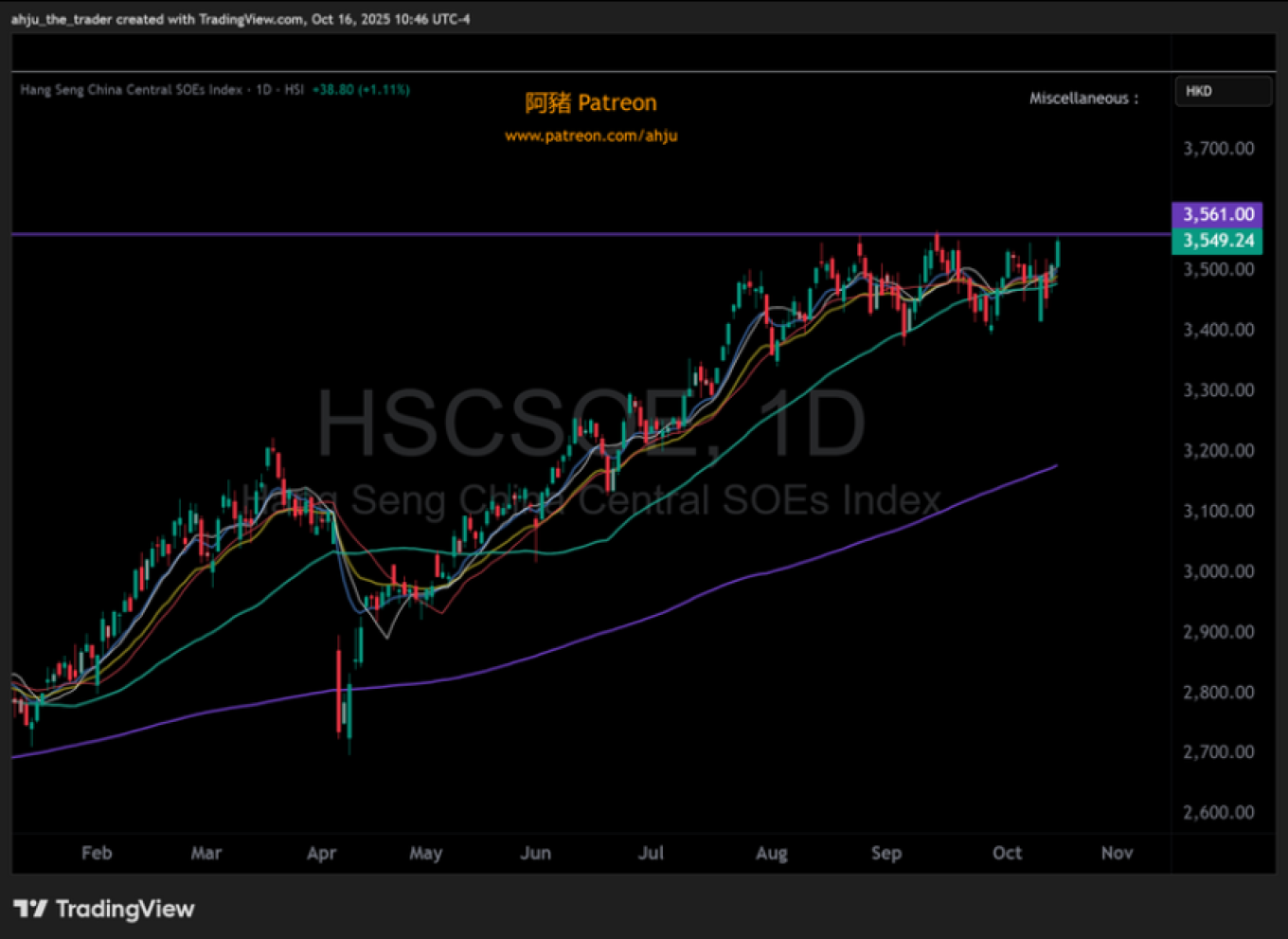
Task: Select the 2,600.00 price scale label
Action: pyautogui.click(x=1218, y=812)
